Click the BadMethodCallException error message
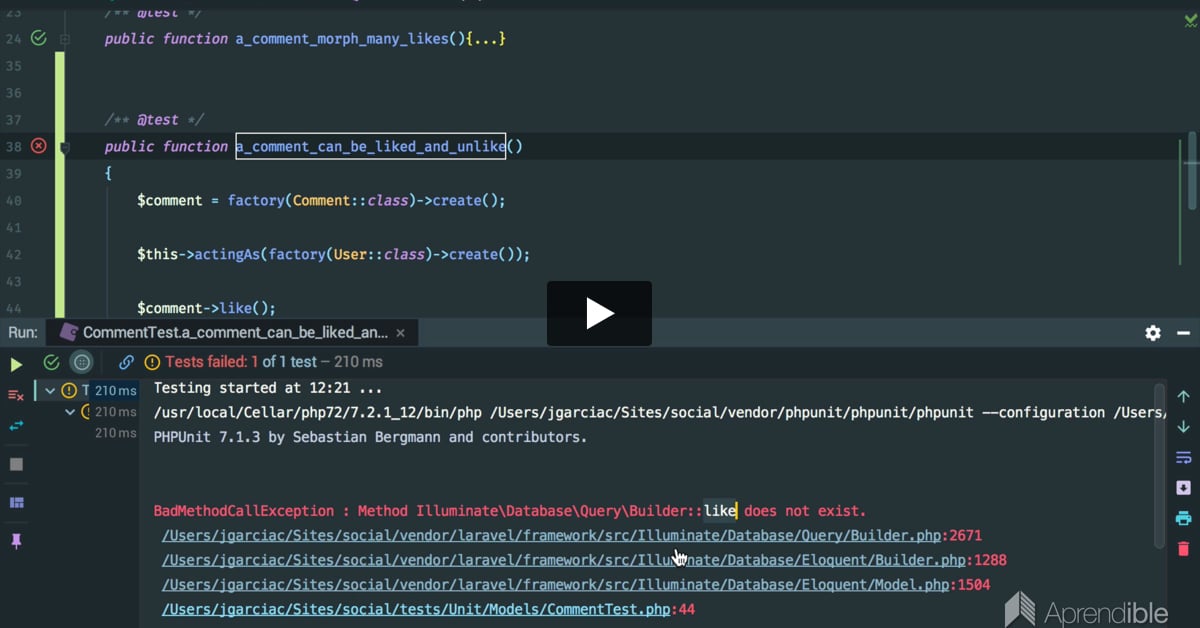1200x628 pixels. 510,511
